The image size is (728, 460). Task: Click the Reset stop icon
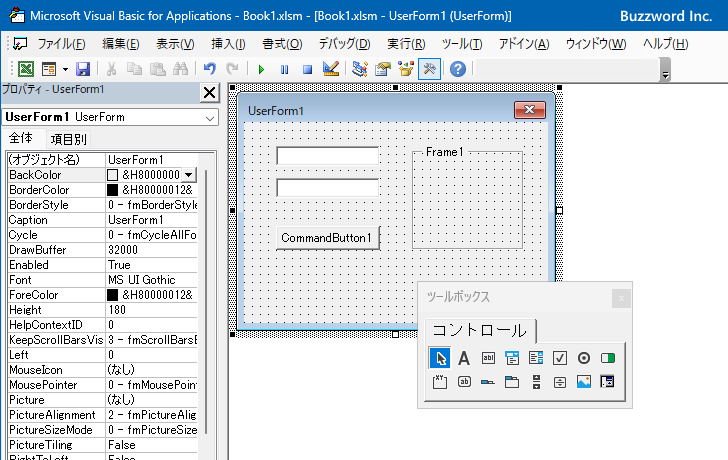(307, 70)
